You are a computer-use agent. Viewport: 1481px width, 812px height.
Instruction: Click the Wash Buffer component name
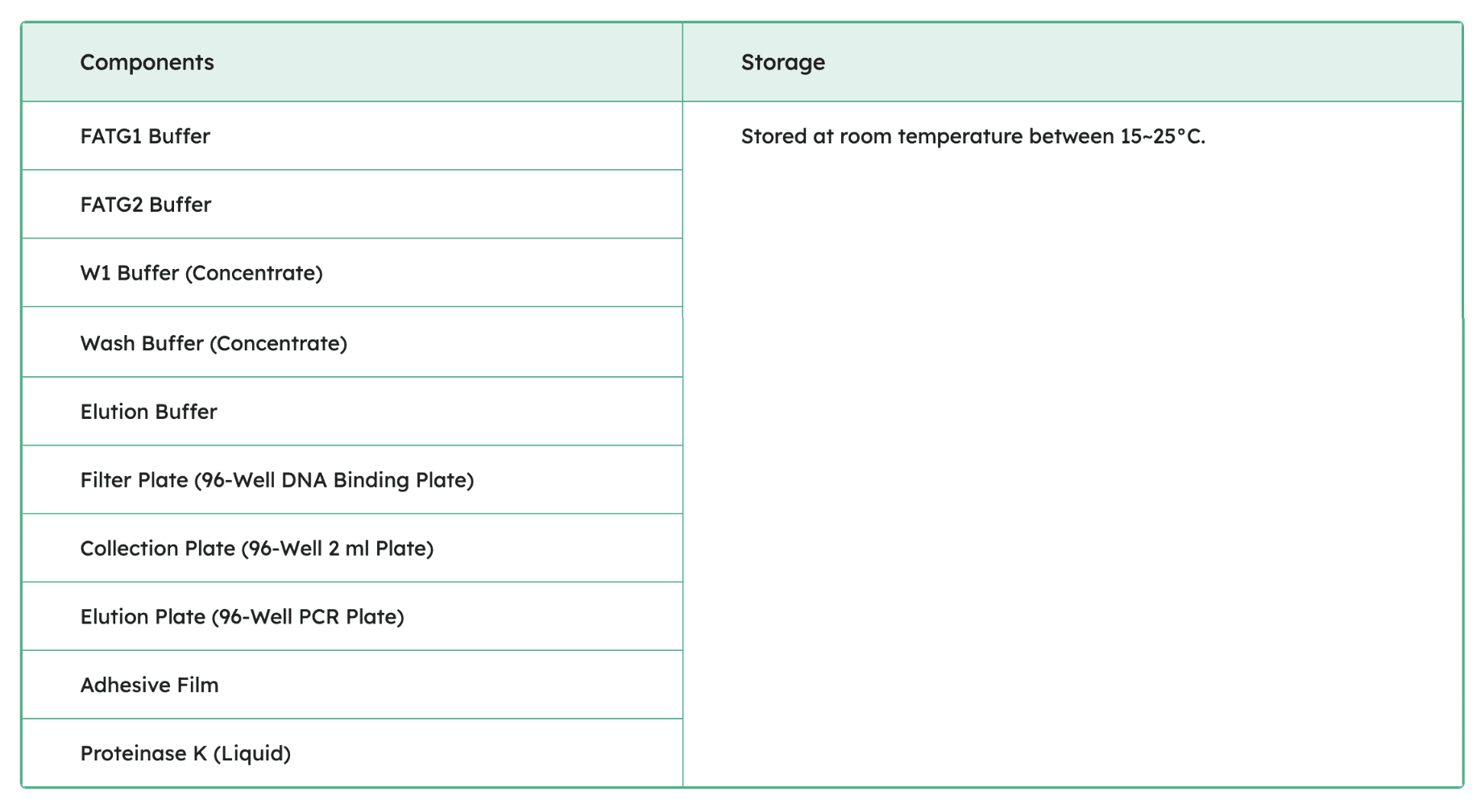pos(142,343)
